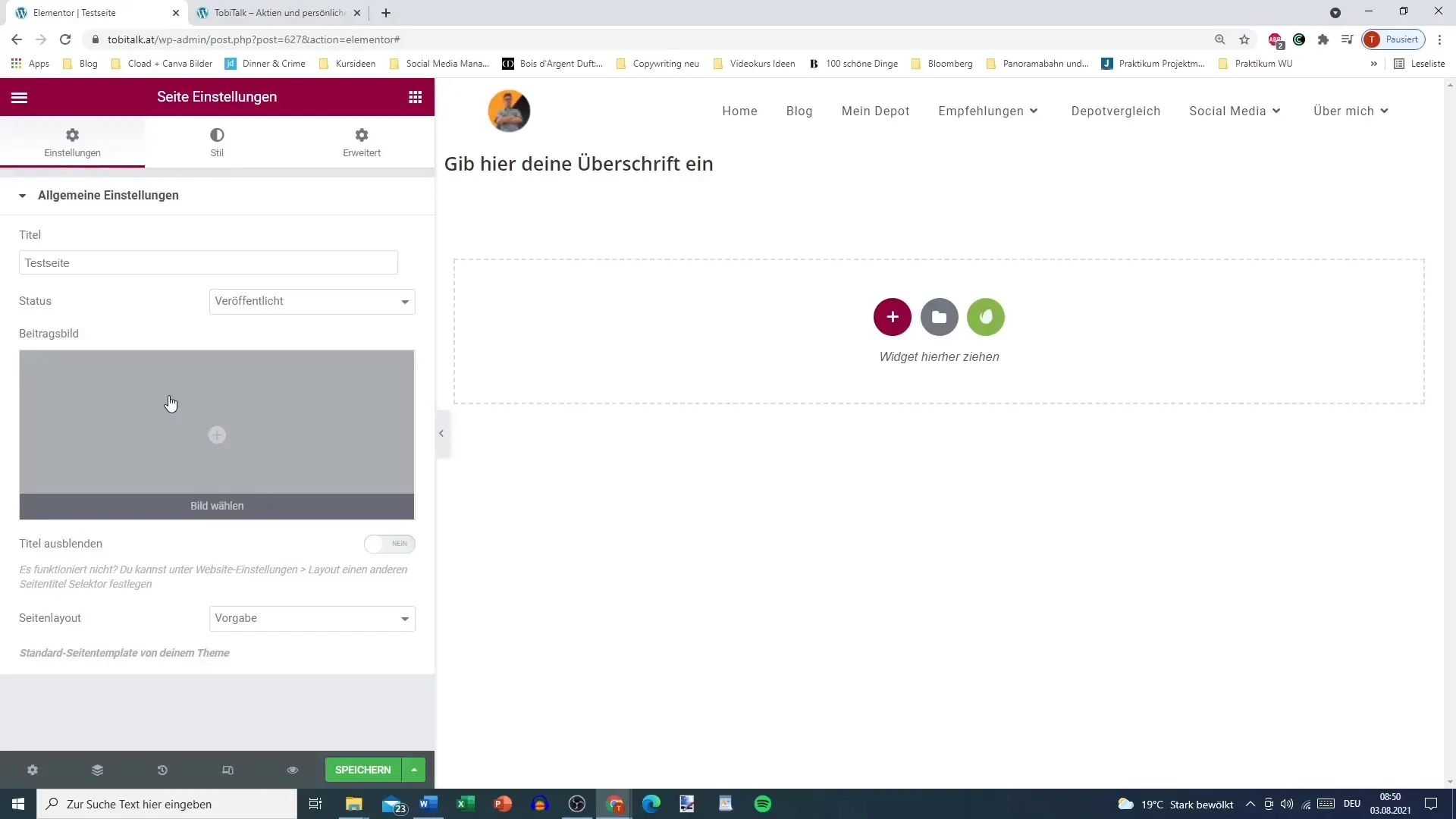Bookmark this page with star icon

(x=1244, y=39)
